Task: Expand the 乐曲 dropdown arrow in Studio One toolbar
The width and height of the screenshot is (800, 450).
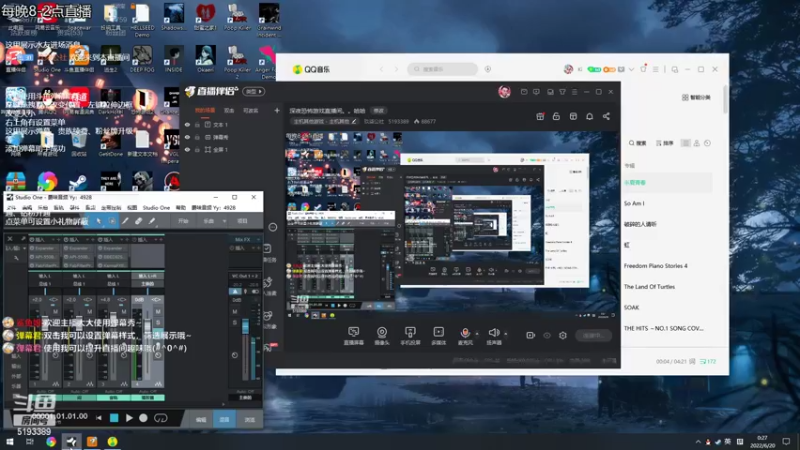Action: click(x=224, y=221)
